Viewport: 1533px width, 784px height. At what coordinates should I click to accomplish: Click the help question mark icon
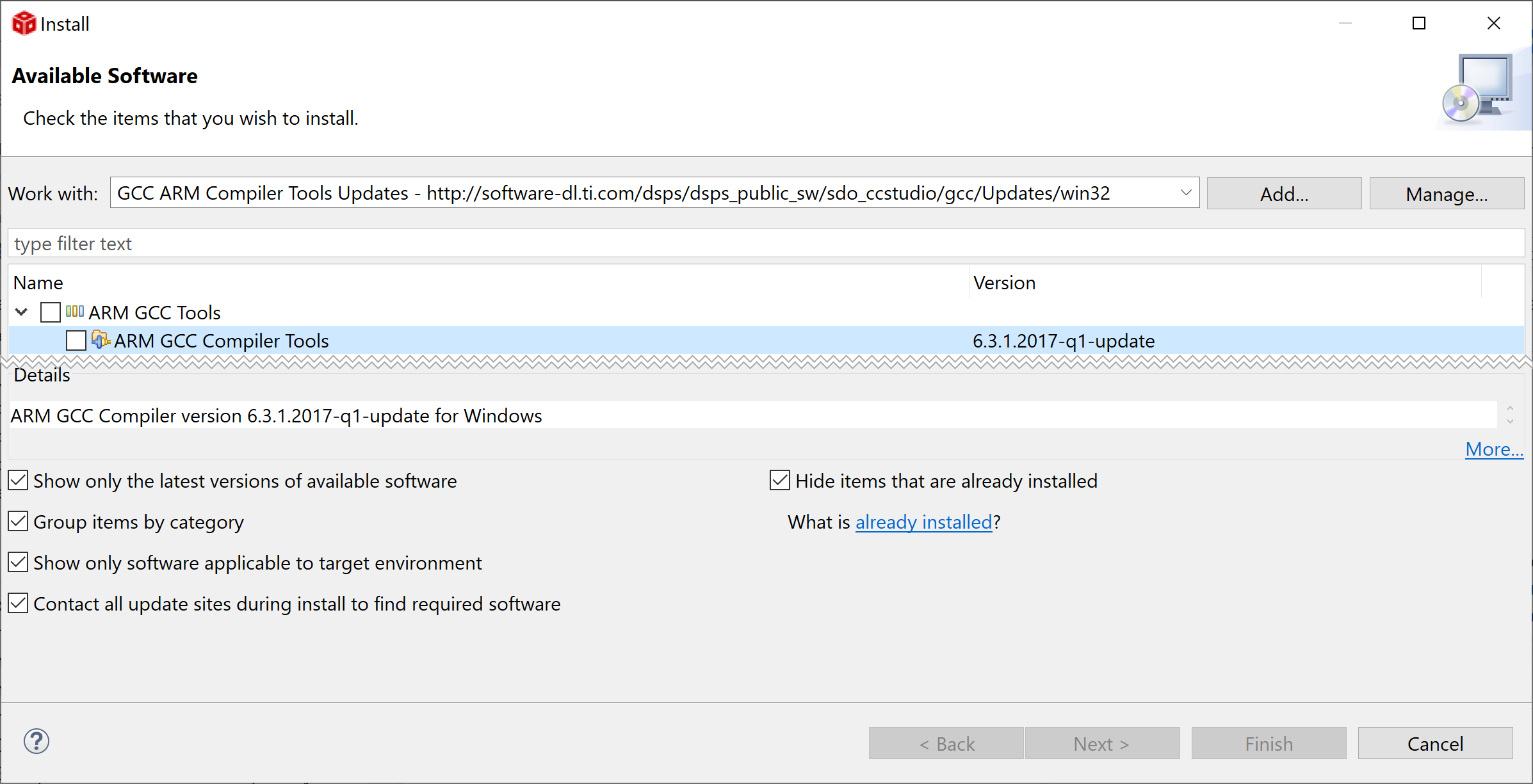(36, 741)
